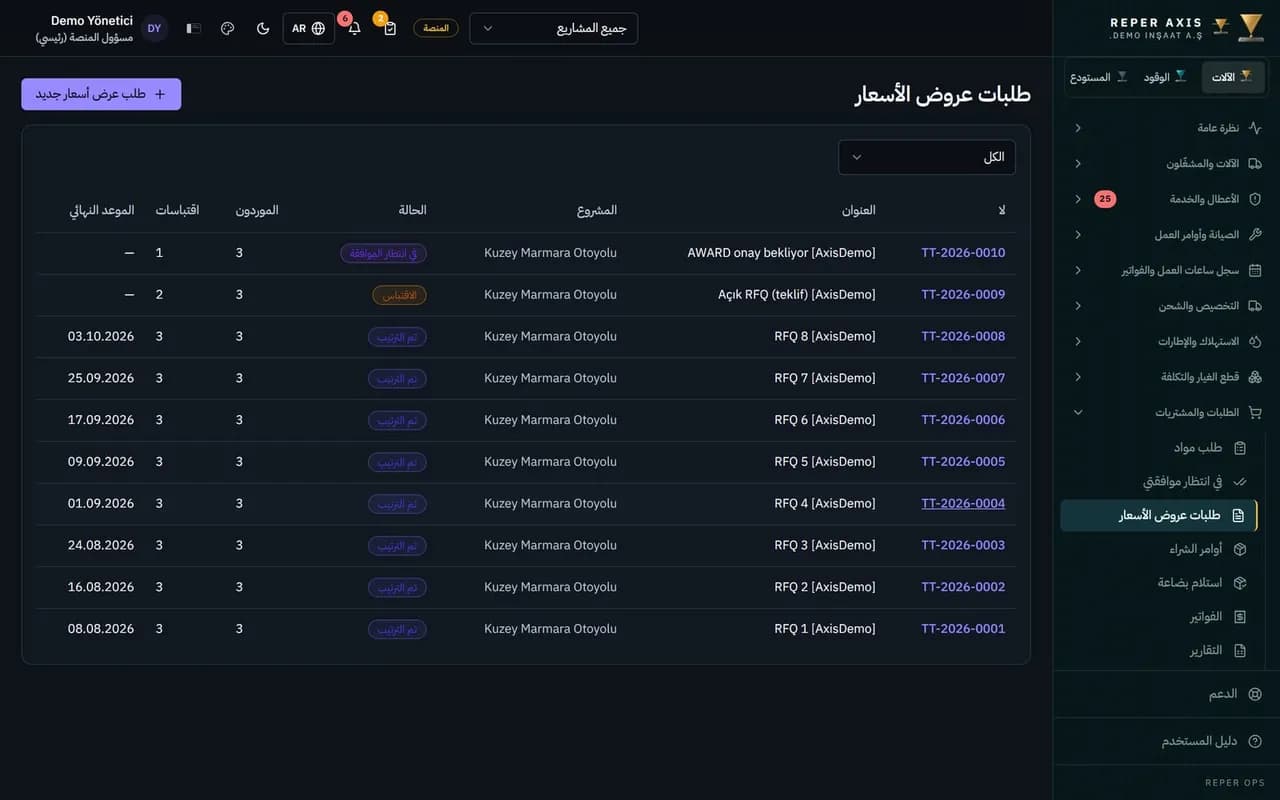Open التقارير report sheet icon
Image resolution: width=1280 pixels, height=800 pixels.
(x=1240, y=651)
